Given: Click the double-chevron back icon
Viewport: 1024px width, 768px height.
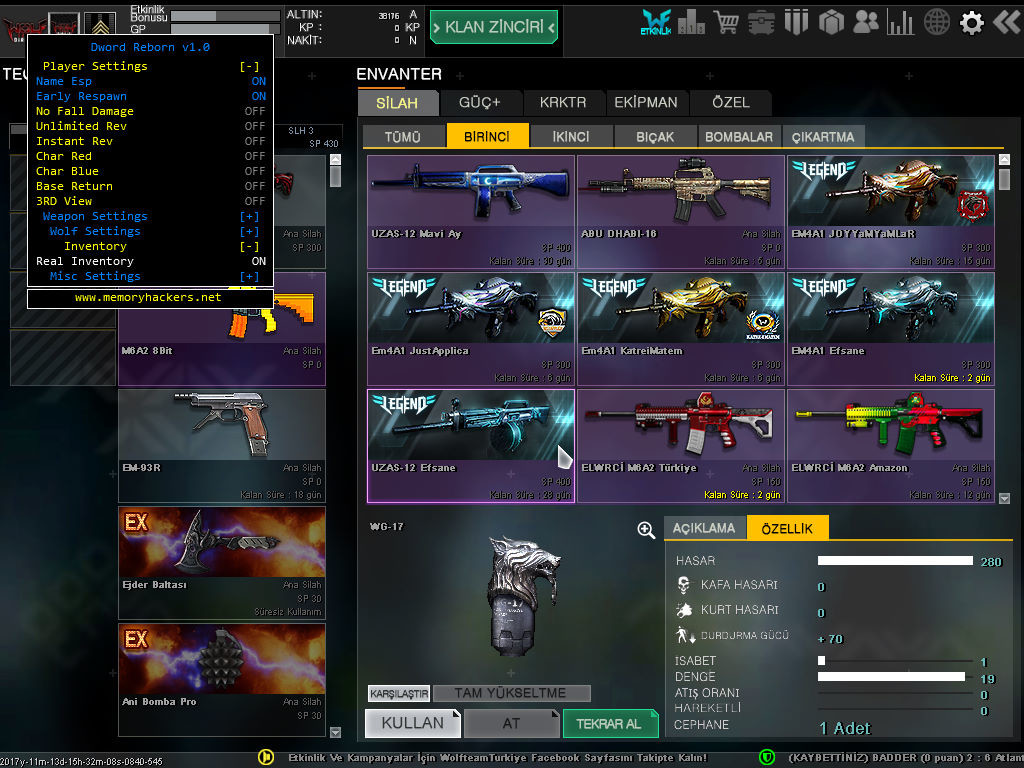Looking at the screenshot, I should [x=1007, y=22].
